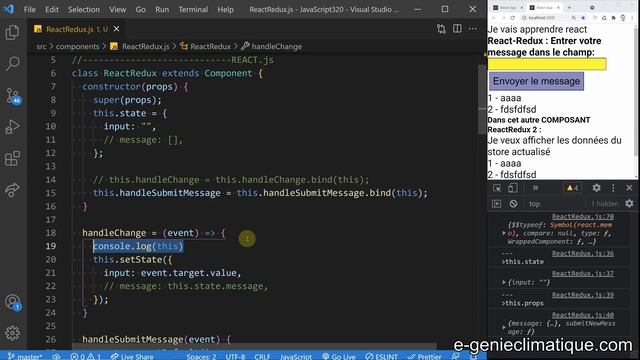Screen dimensions: 640x360
Task: Expand the $$typeof console object
Action: [504, 233]
